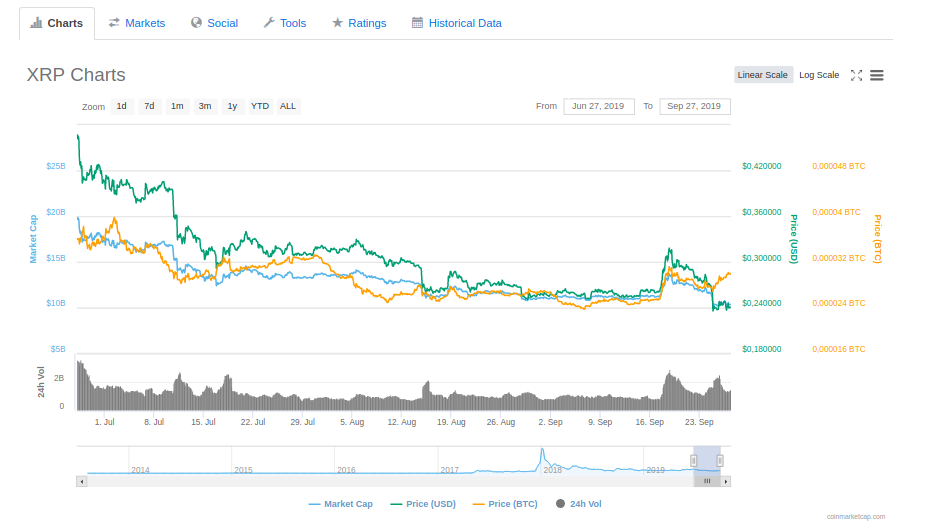The width and height of the screenshot is (928, 526).
Task: Set zoom range to 3m
Action: coord(205,107)
